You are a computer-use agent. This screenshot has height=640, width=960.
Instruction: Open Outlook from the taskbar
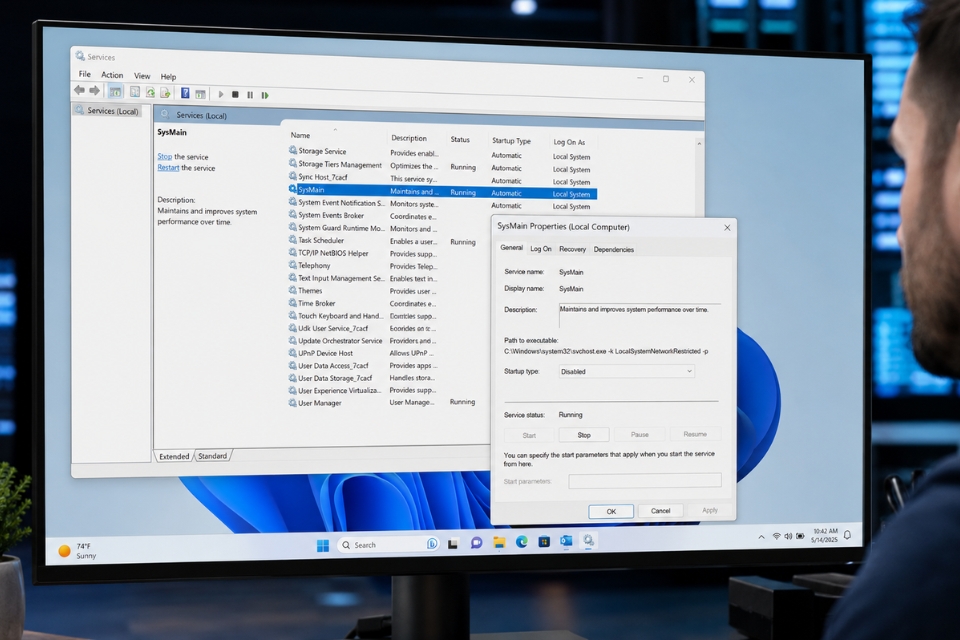566,541
